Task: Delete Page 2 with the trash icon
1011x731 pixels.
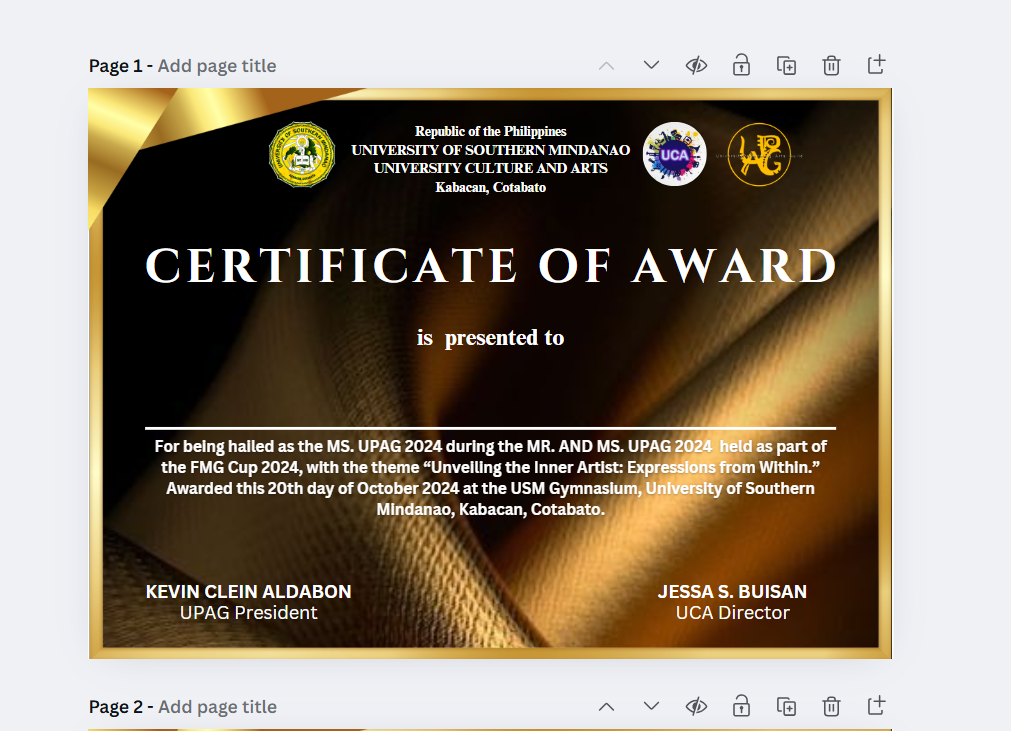Action: (x=831, y=707)
